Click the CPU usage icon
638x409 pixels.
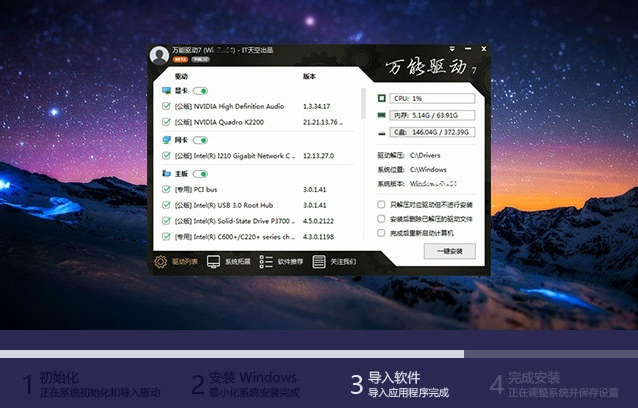point(382,98)
